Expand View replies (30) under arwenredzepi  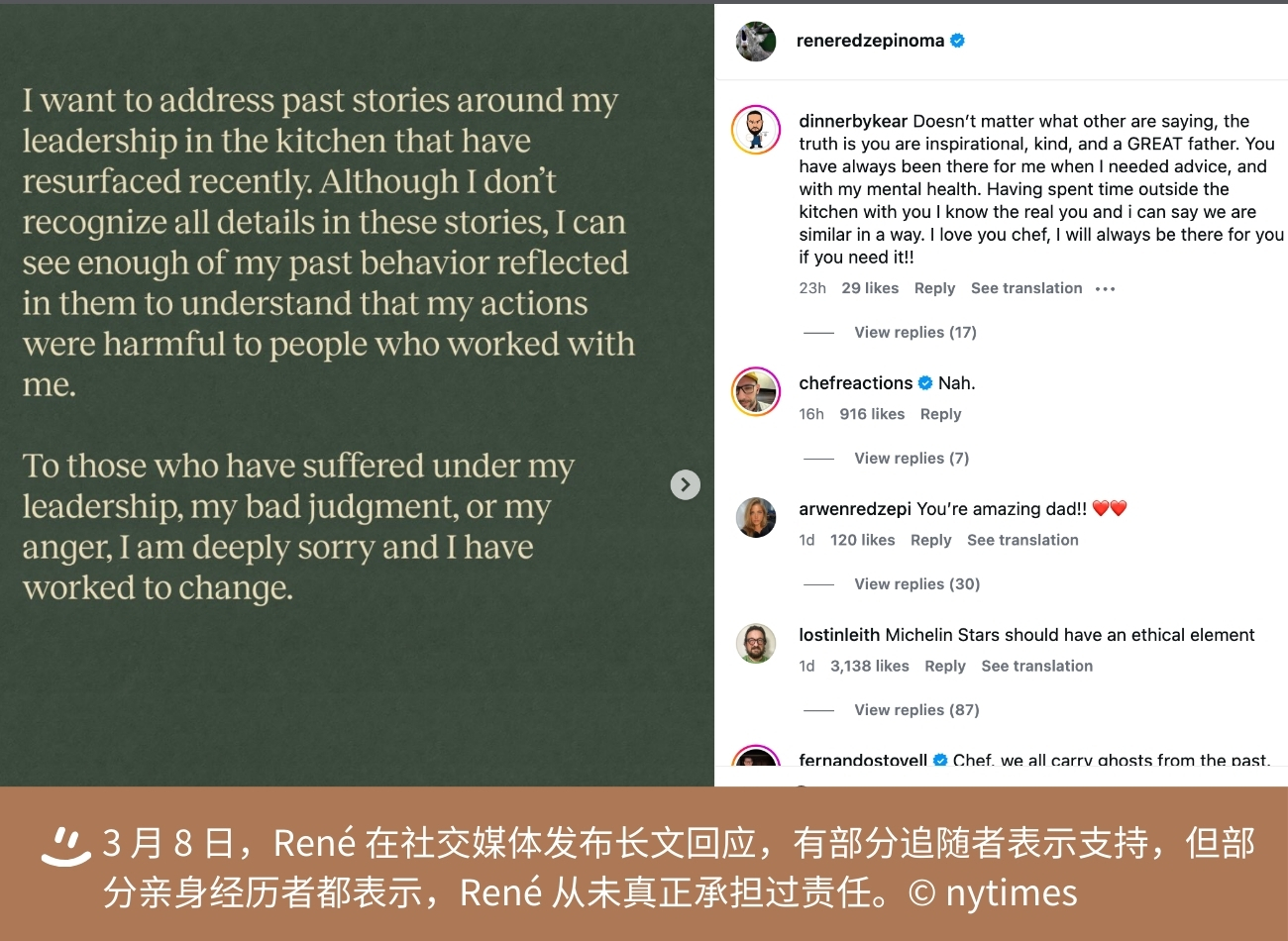pos(917,584)
